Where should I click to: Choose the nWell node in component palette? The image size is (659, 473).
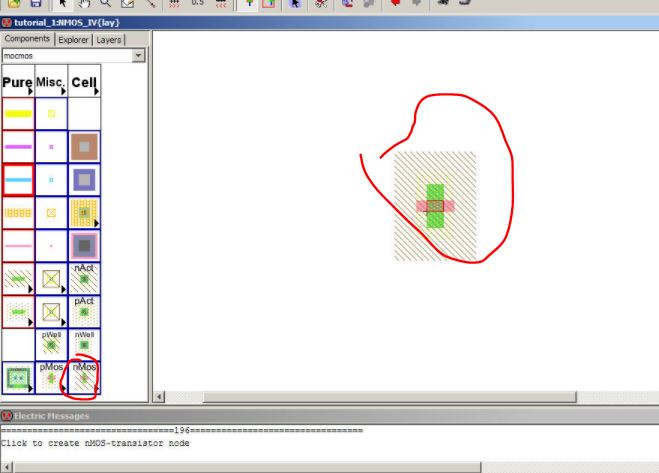tap(84, 345)
